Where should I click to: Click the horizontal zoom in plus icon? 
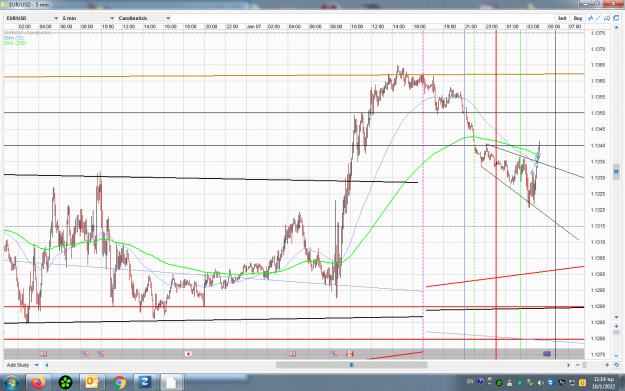pos(607,365)
